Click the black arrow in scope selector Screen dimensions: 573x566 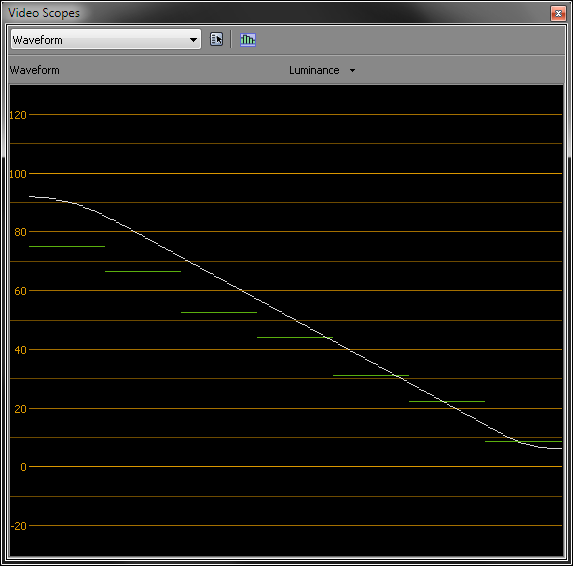click(193, 40)
